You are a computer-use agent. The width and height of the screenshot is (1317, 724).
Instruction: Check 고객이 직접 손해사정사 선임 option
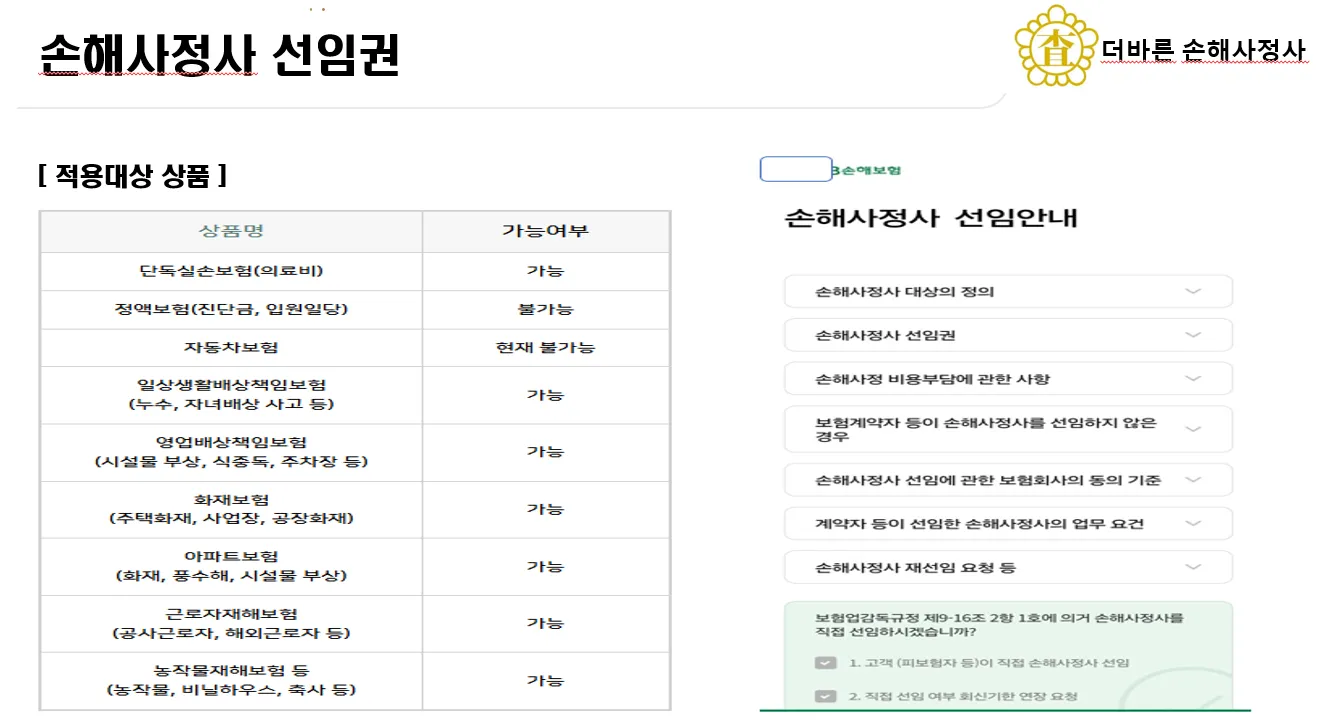point(825,663)
